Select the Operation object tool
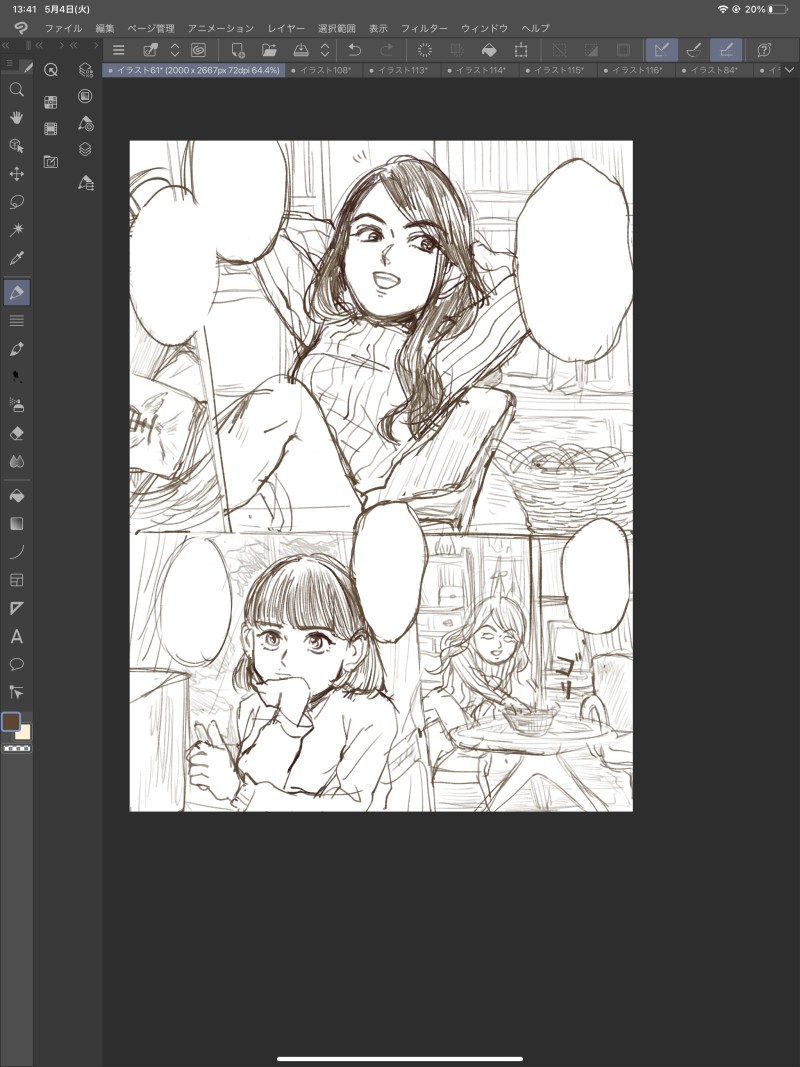 [x=16, y=146]
